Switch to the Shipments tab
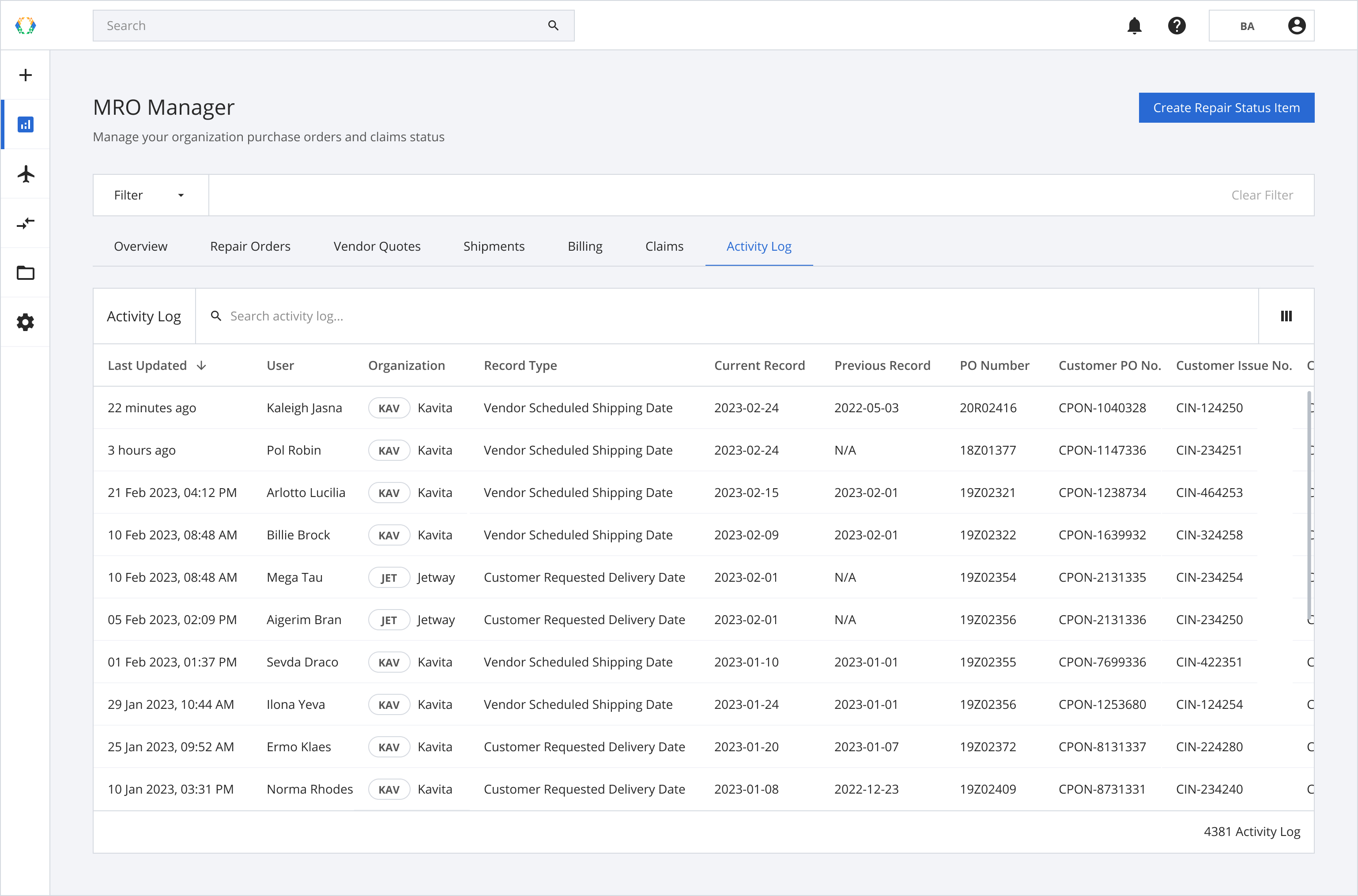The width and height of the screenshot is (1358, 896). (494, 246)
